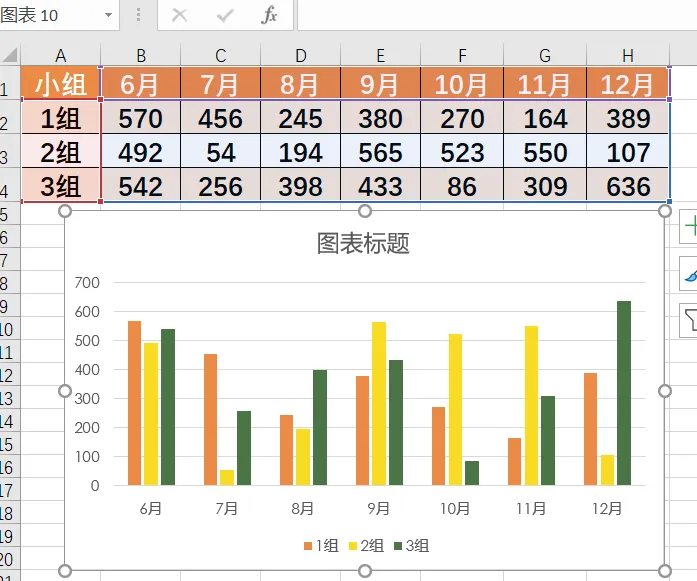This screenshot has width=697, height=581.
Task: Select column G header
Action: pos(545,56)
